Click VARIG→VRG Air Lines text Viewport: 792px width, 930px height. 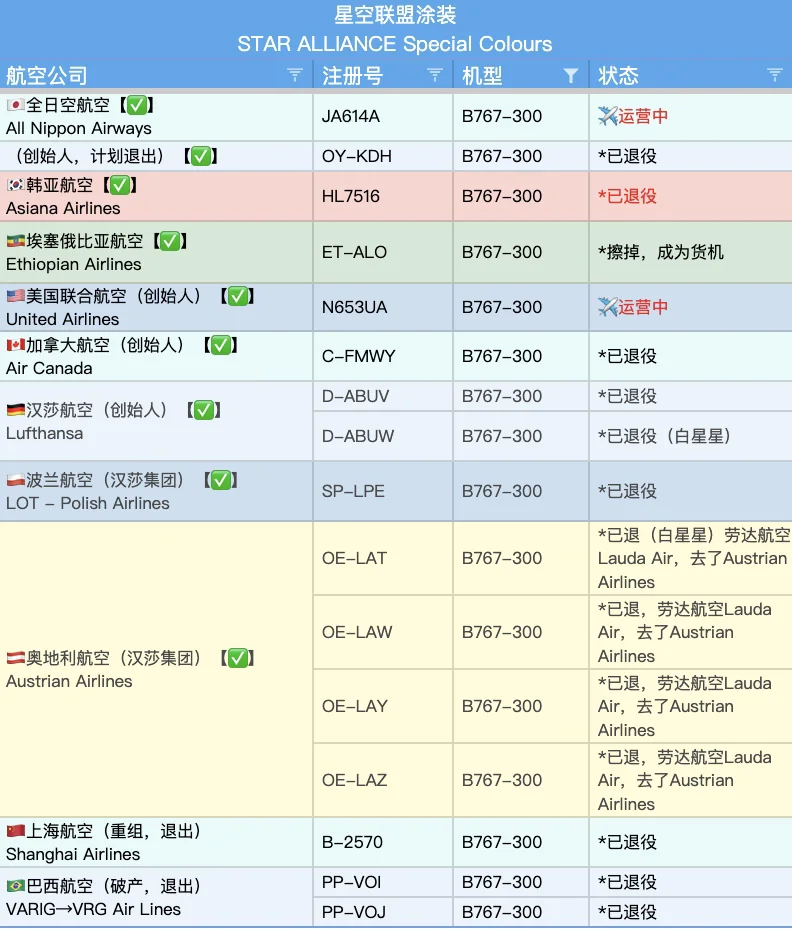tap(93, 909)
